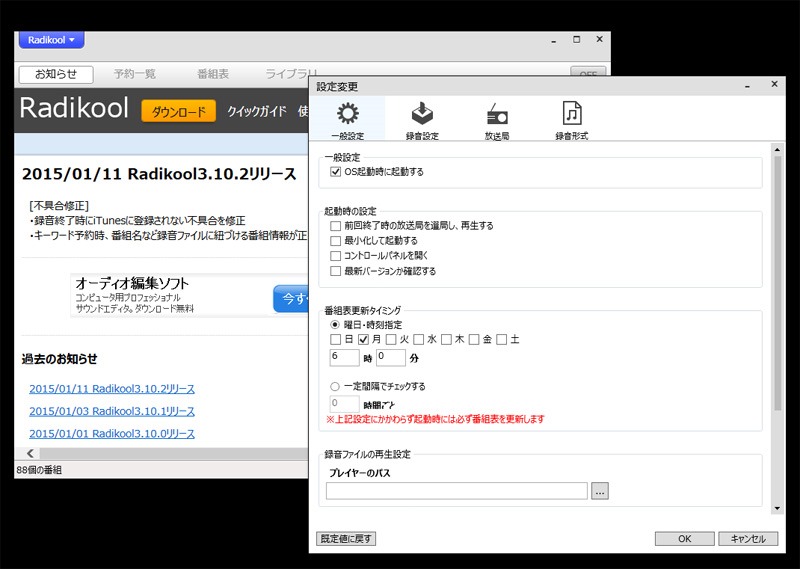800x569 pixels.
Task: Open the 放送局 radio icon tab
Action: (497, 119)
